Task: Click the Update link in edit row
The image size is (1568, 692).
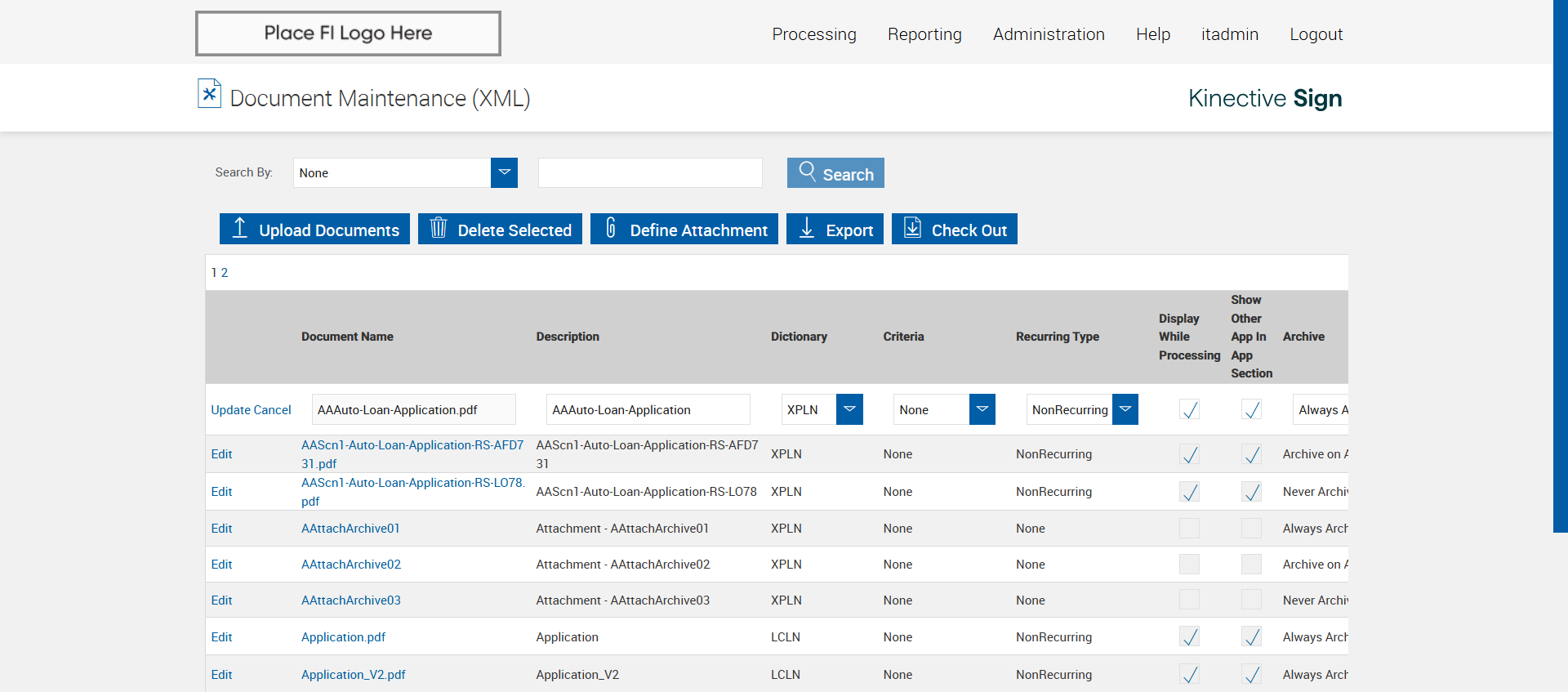Action: pyautogui.click(x=230, y=410)
